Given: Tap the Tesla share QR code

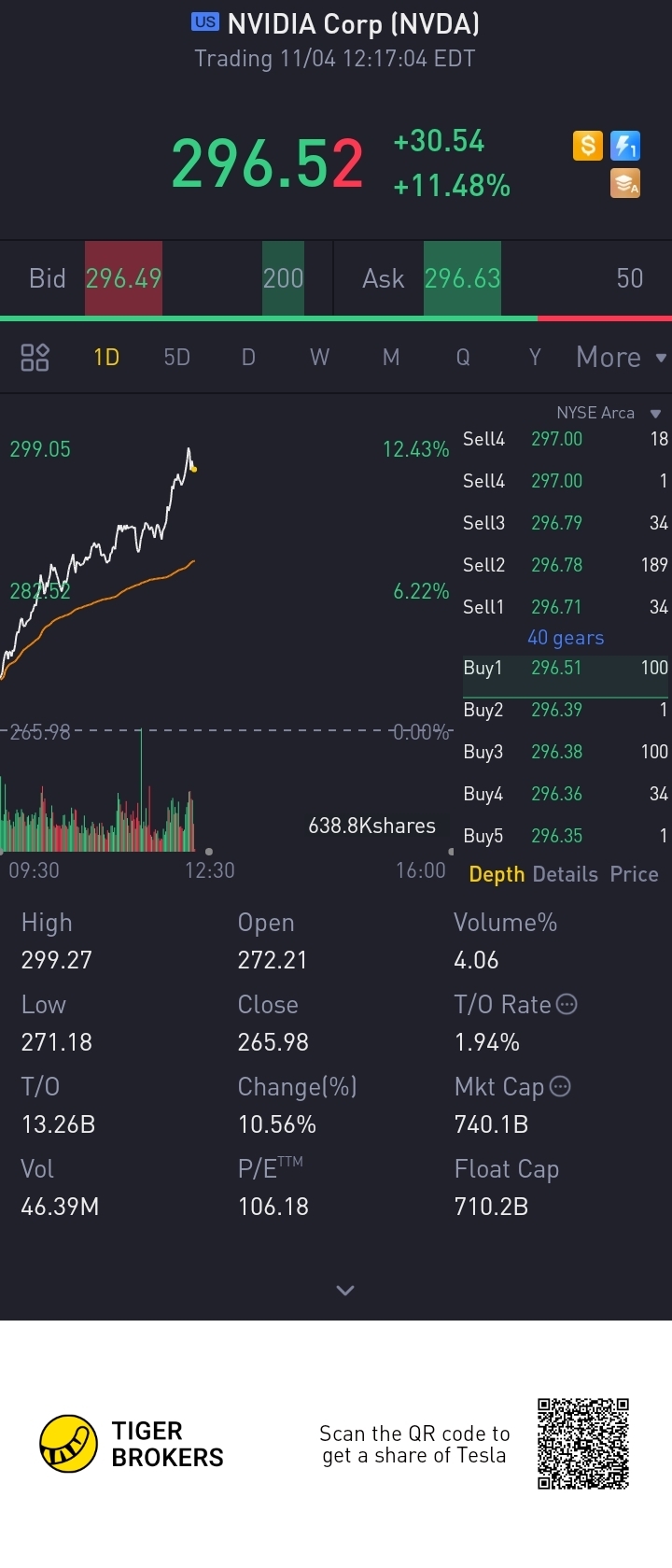Looking at the screenshot, I should pos(583,1444).
